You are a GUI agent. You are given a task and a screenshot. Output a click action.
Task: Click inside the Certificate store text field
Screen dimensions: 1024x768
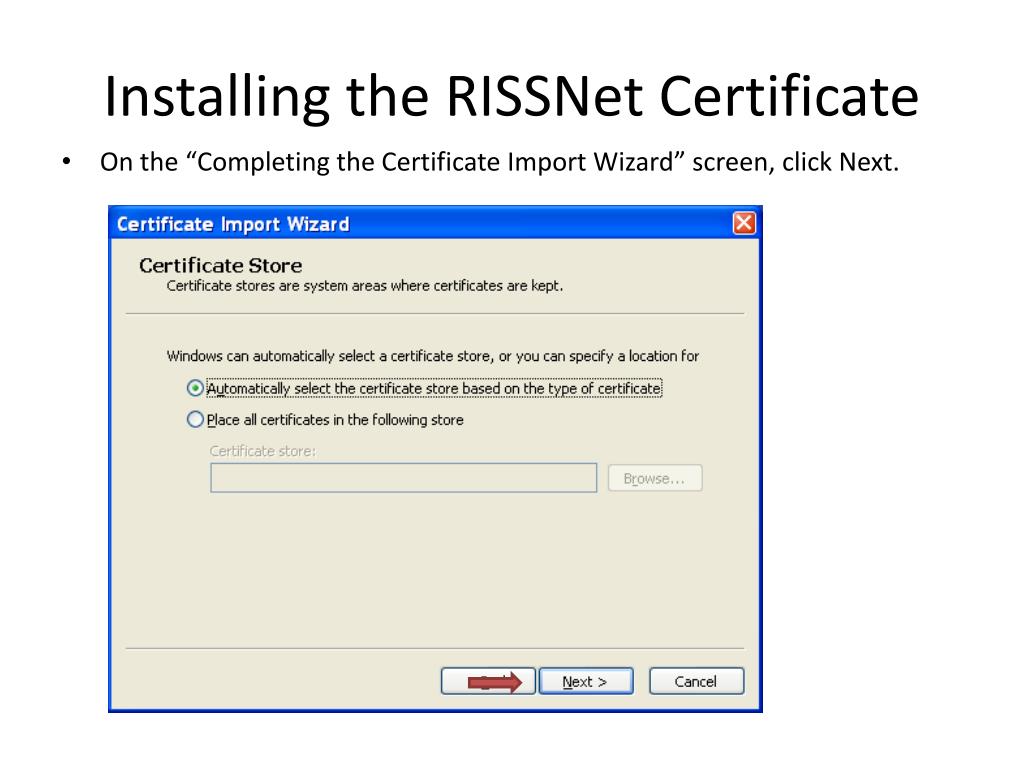pyautogui.click(x=404, y=477)
